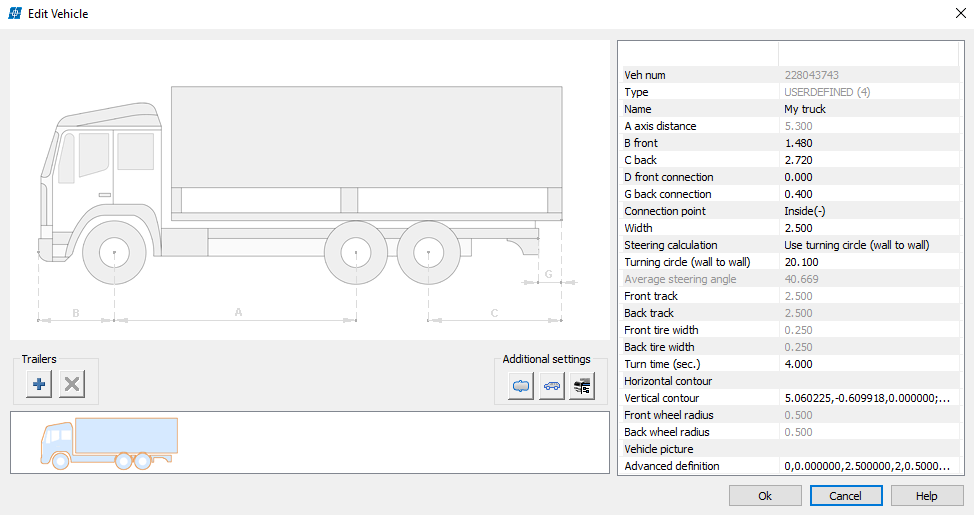Open the advanced definition settings icon
The height and width of the screenshot is (515, 974).
point(581,385)
